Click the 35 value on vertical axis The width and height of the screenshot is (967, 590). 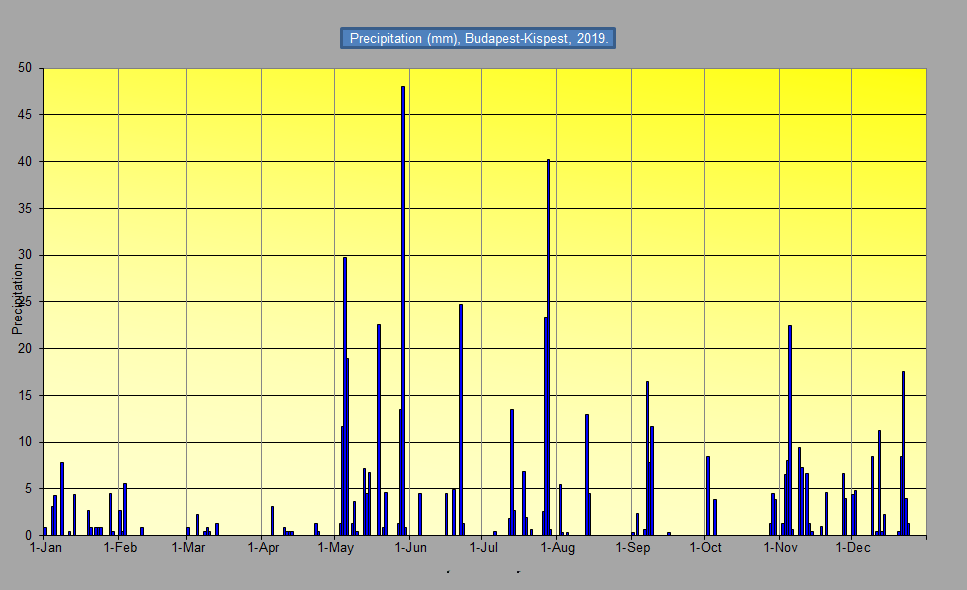pyautogui.click(x=25, y=208)
